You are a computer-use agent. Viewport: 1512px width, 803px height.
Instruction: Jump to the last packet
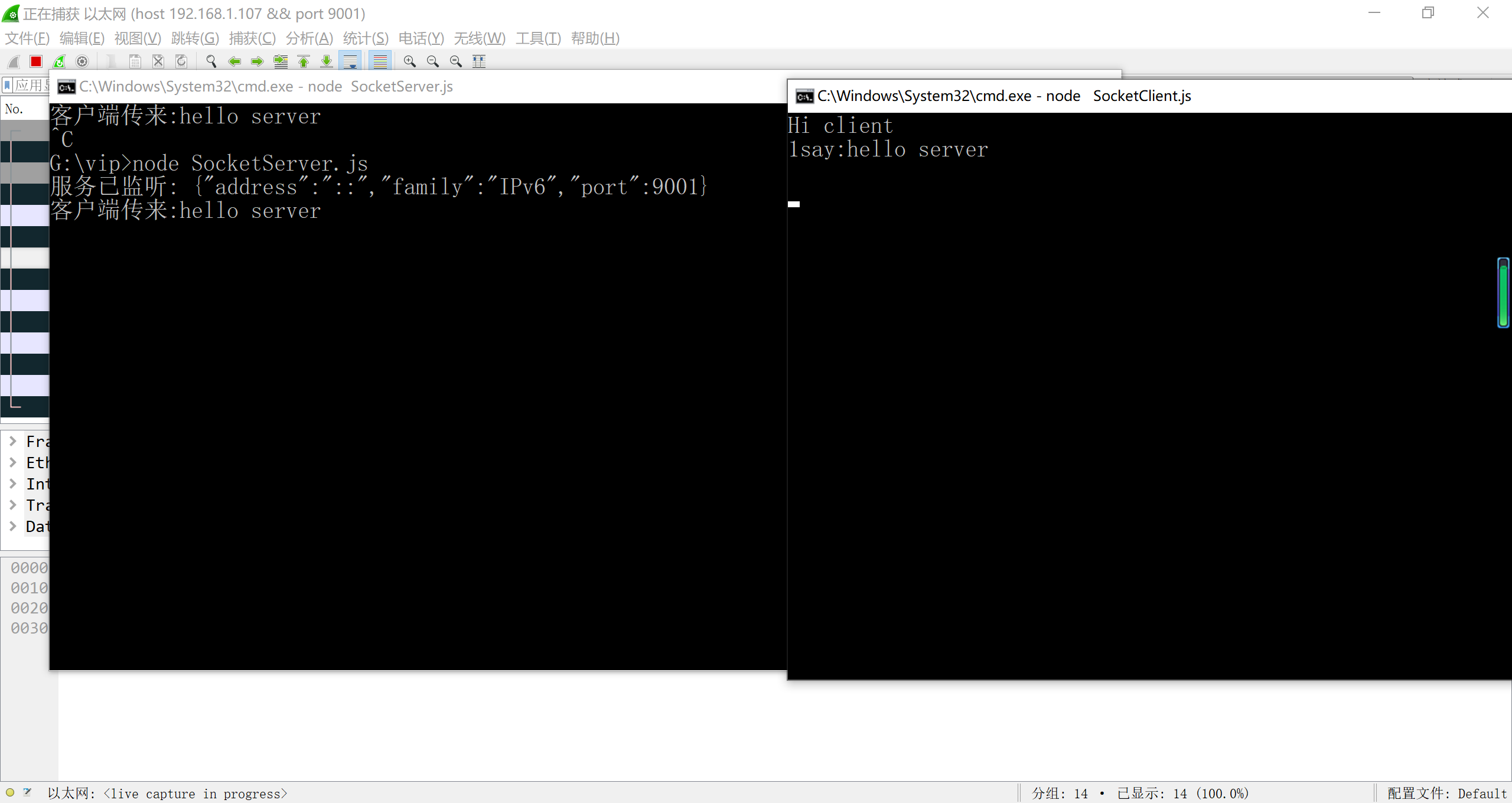tap(327, 61)
